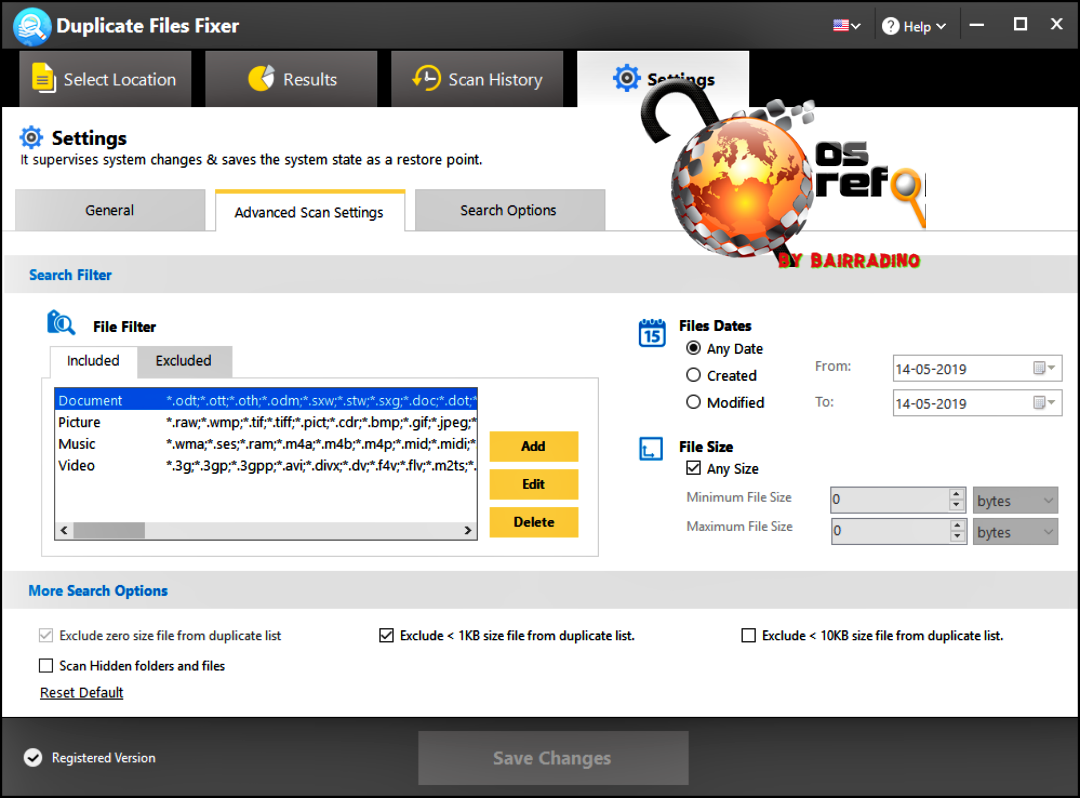Select the Picture filter row
This screenshot has width=1080, height=798.
pyautogui.click(x=266, y=422)
